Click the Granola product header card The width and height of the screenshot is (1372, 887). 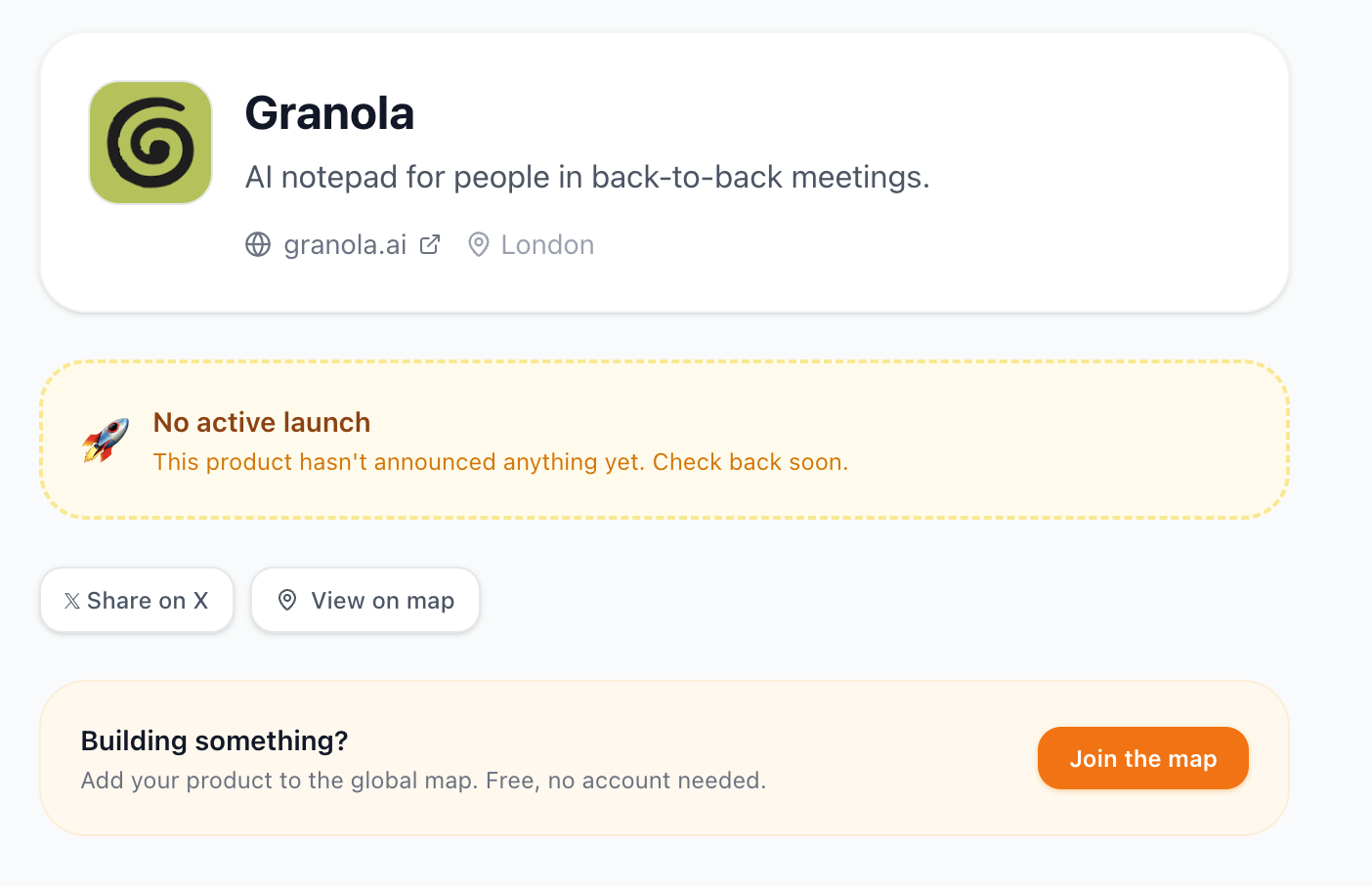pyautogui.click(x=665, y=173)
